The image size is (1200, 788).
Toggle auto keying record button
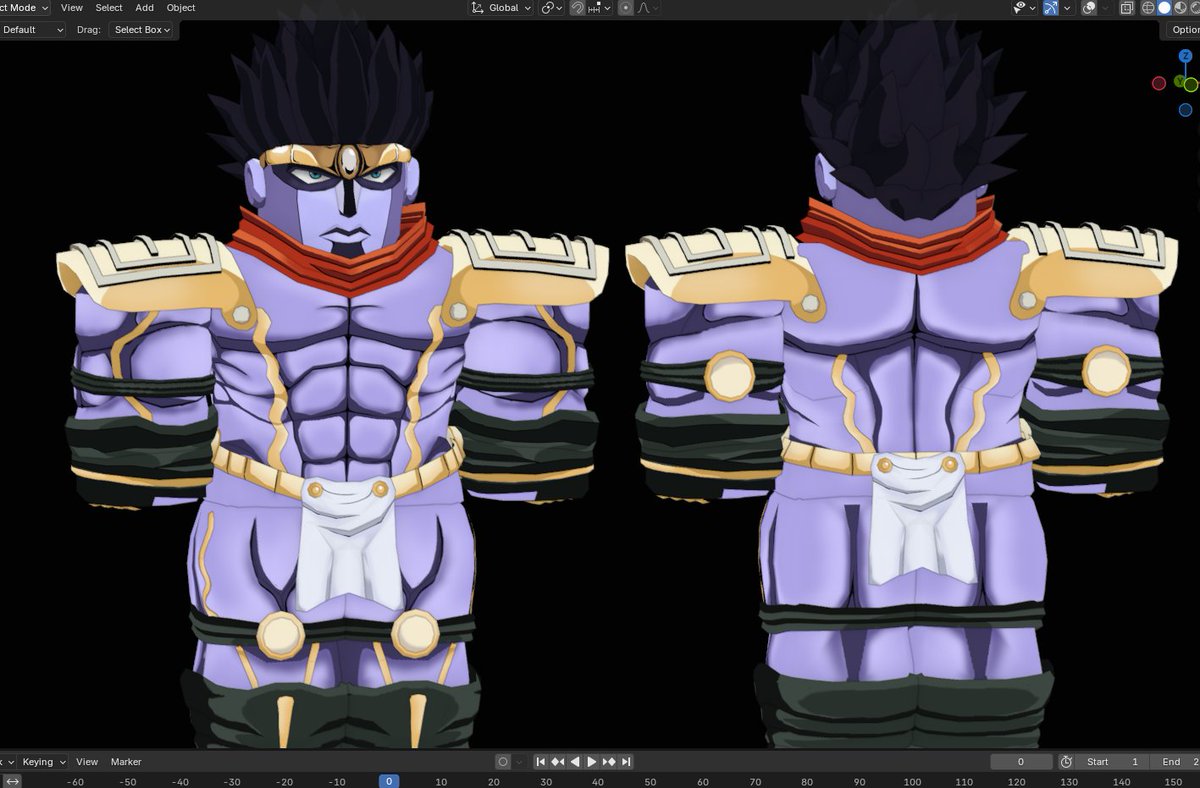coord(503,762)
